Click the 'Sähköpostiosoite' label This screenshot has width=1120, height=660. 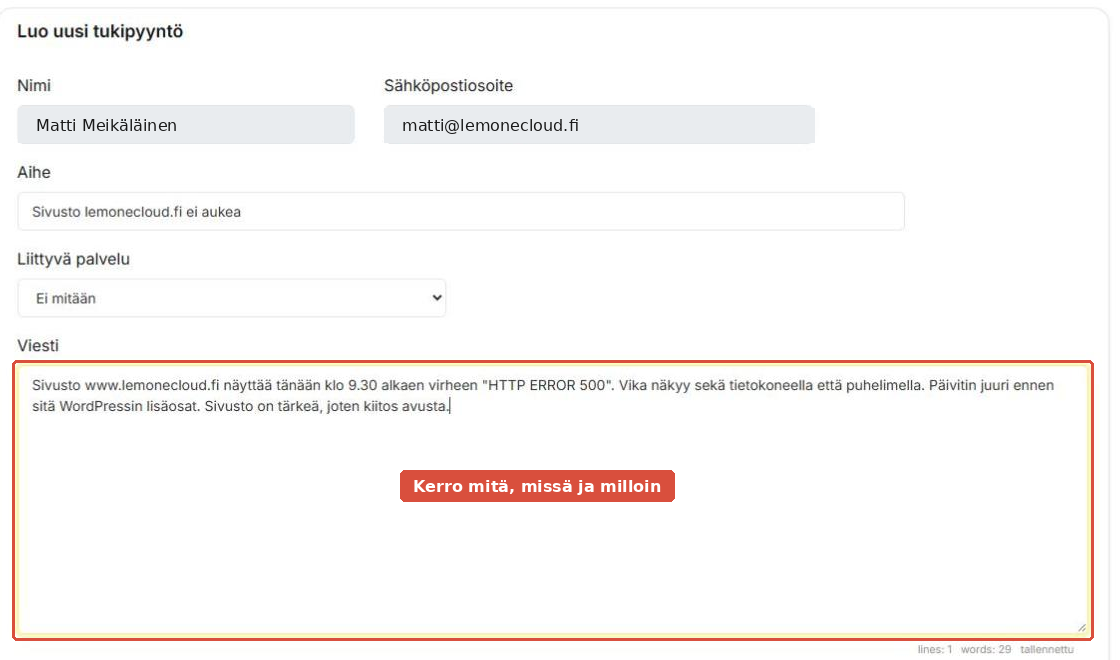pyautogui.click(x=449, y=86)
